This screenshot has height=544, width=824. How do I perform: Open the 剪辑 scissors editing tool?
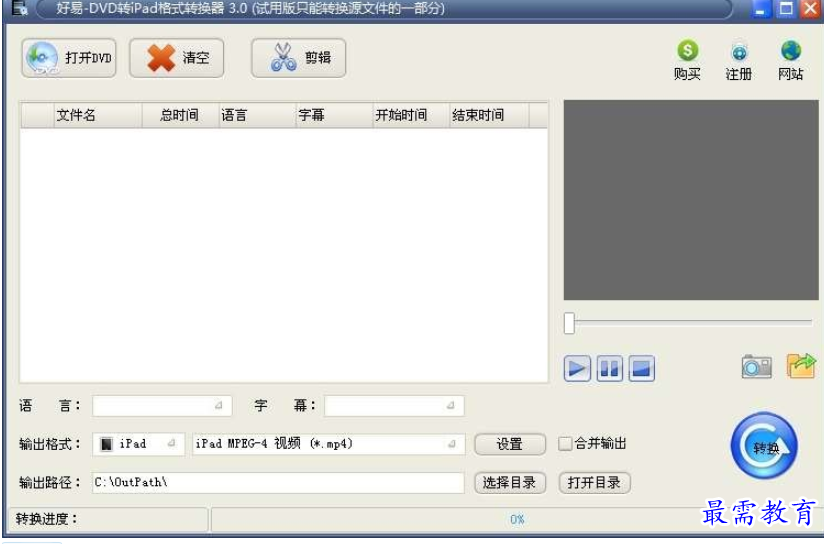click(298, 58)
